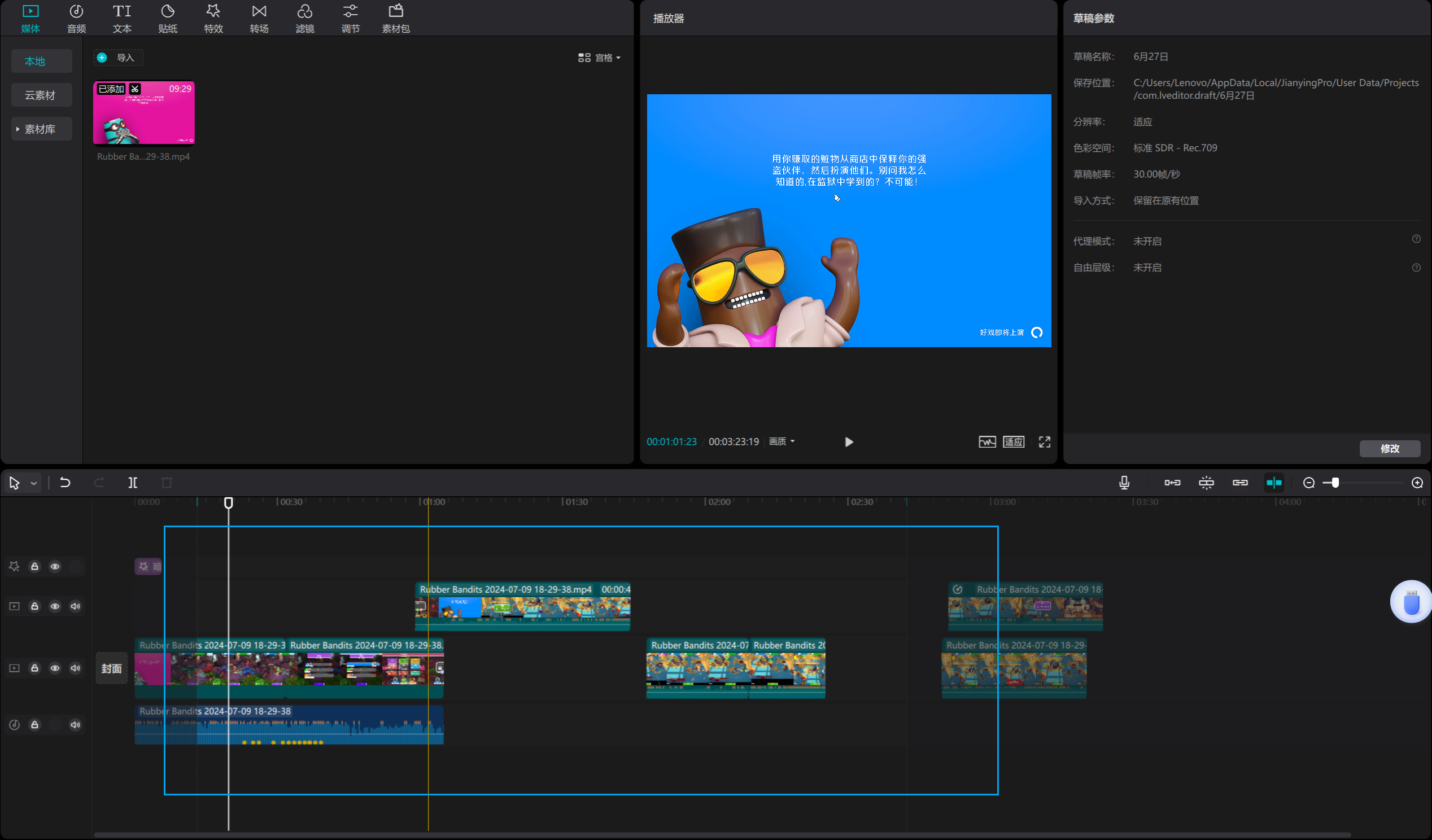This screenshot has height=840, width=1432.
Task: Open the 滤镜 filters tab
Action: [x=304, y=18]
